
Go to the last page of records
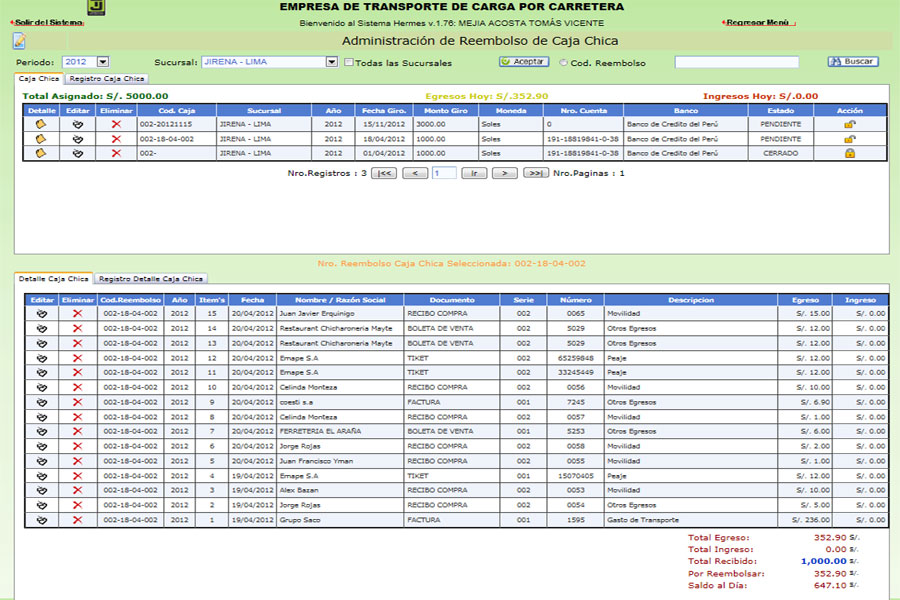coord(535,173)
